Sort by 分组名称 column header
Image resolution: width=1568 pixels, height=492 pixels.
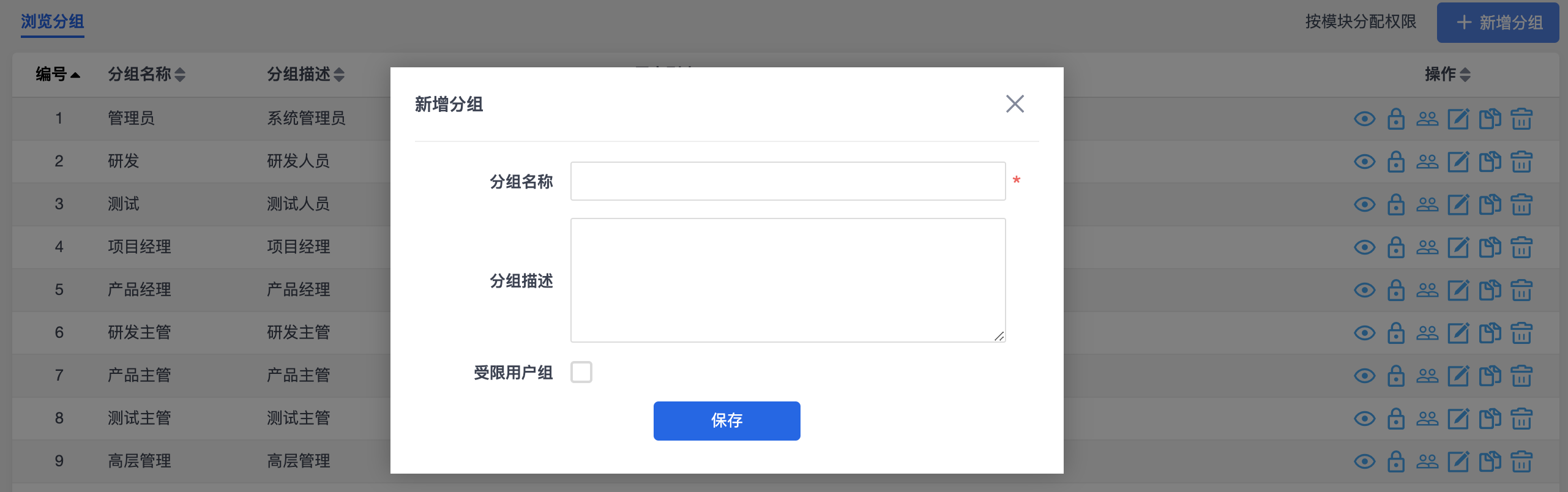point(146,75)
